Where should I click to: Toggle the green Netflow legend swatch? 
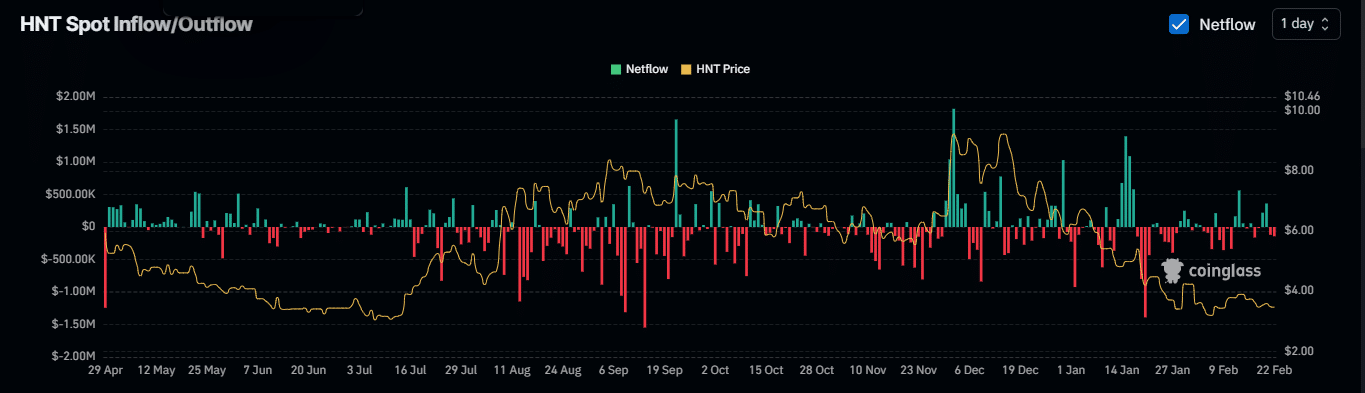[616, 70]
